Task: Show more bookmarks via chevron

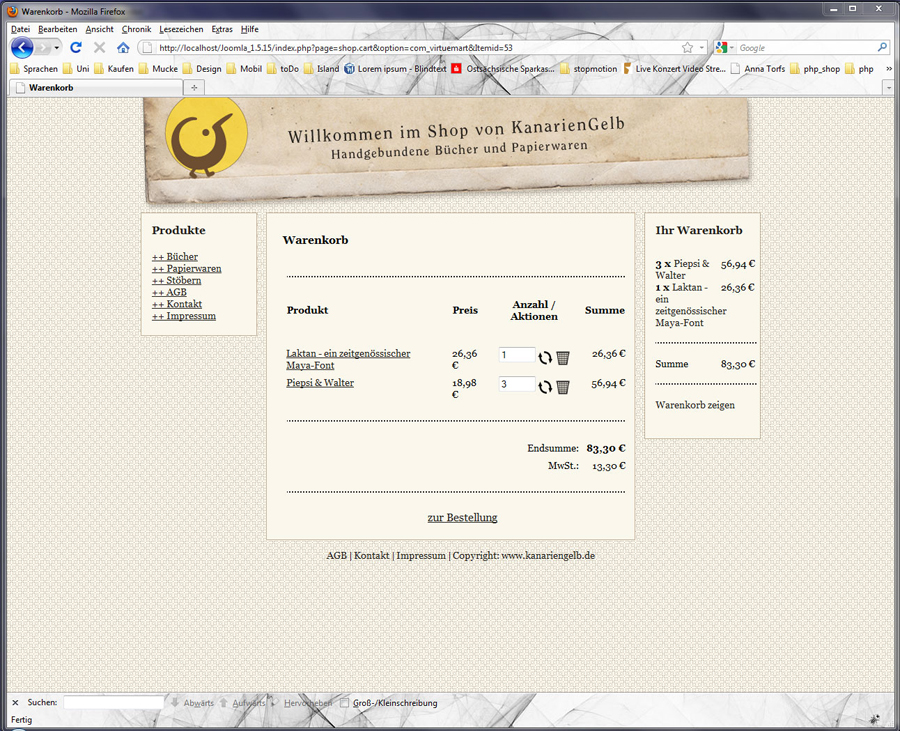Action: click(x=889, y=69)
